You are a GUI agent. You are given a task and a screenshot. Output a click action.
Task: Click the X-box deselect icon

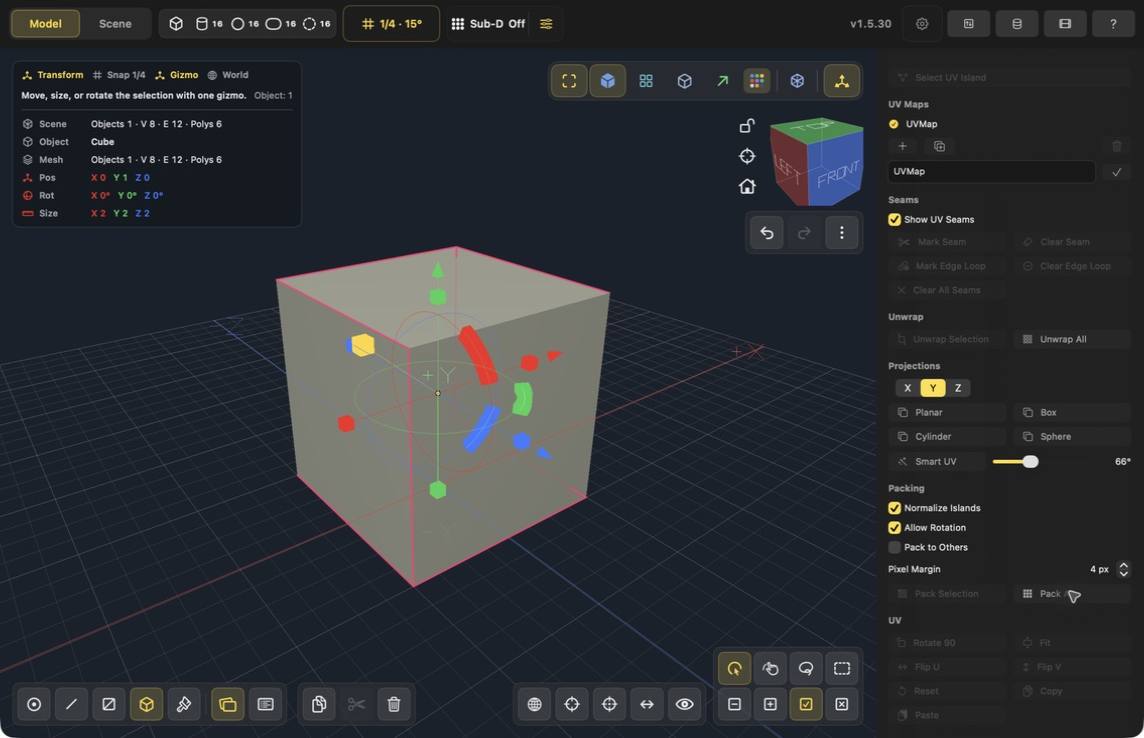pos(842,704)
